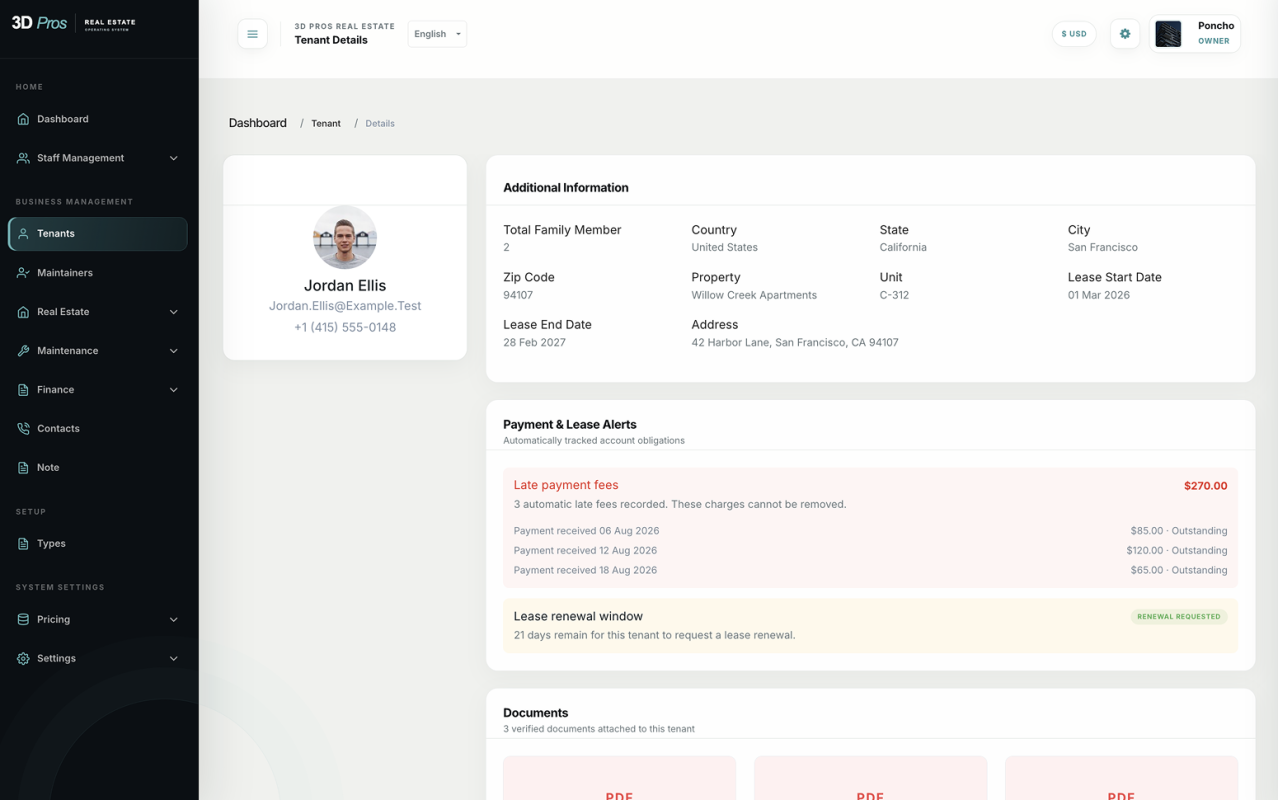Expand the Maintenance submenu chevron
The width and height of the screenshot is (1278, 800).
[174, 351]
